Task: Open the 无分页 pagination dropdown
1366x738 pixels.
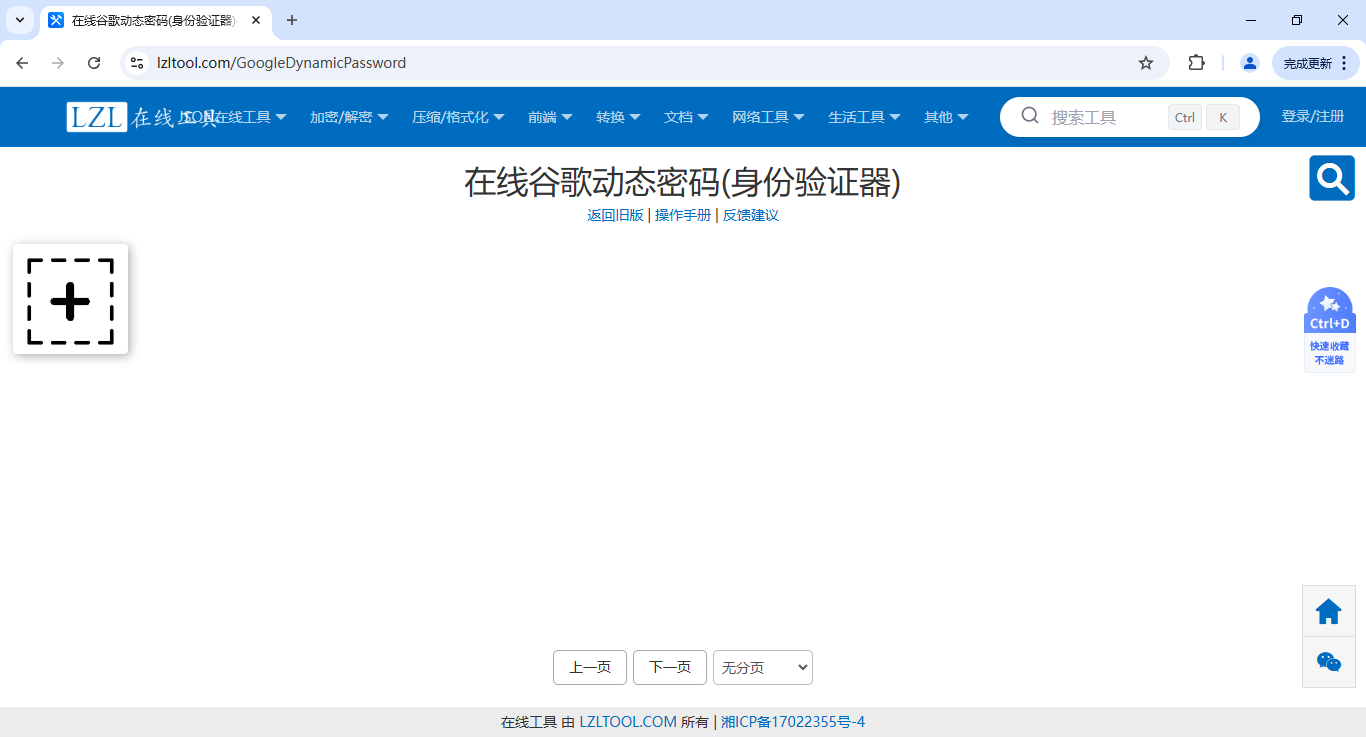Action: [x=763, y=667]
